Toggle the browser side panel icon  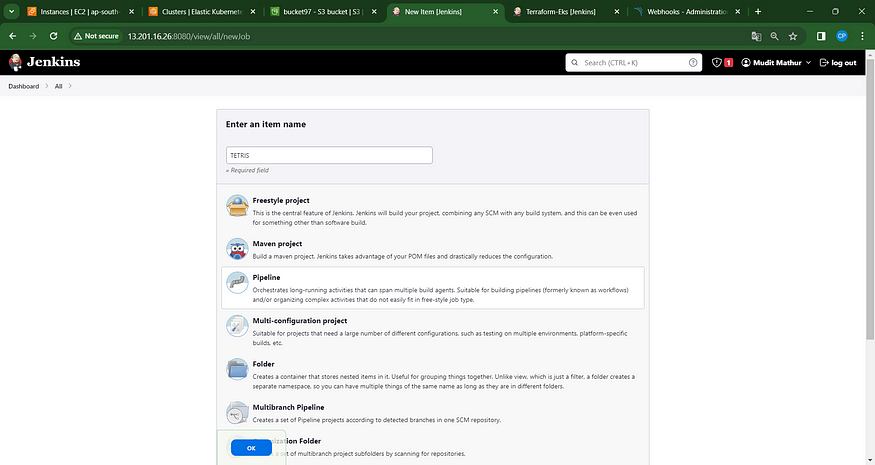click(821, 36)
